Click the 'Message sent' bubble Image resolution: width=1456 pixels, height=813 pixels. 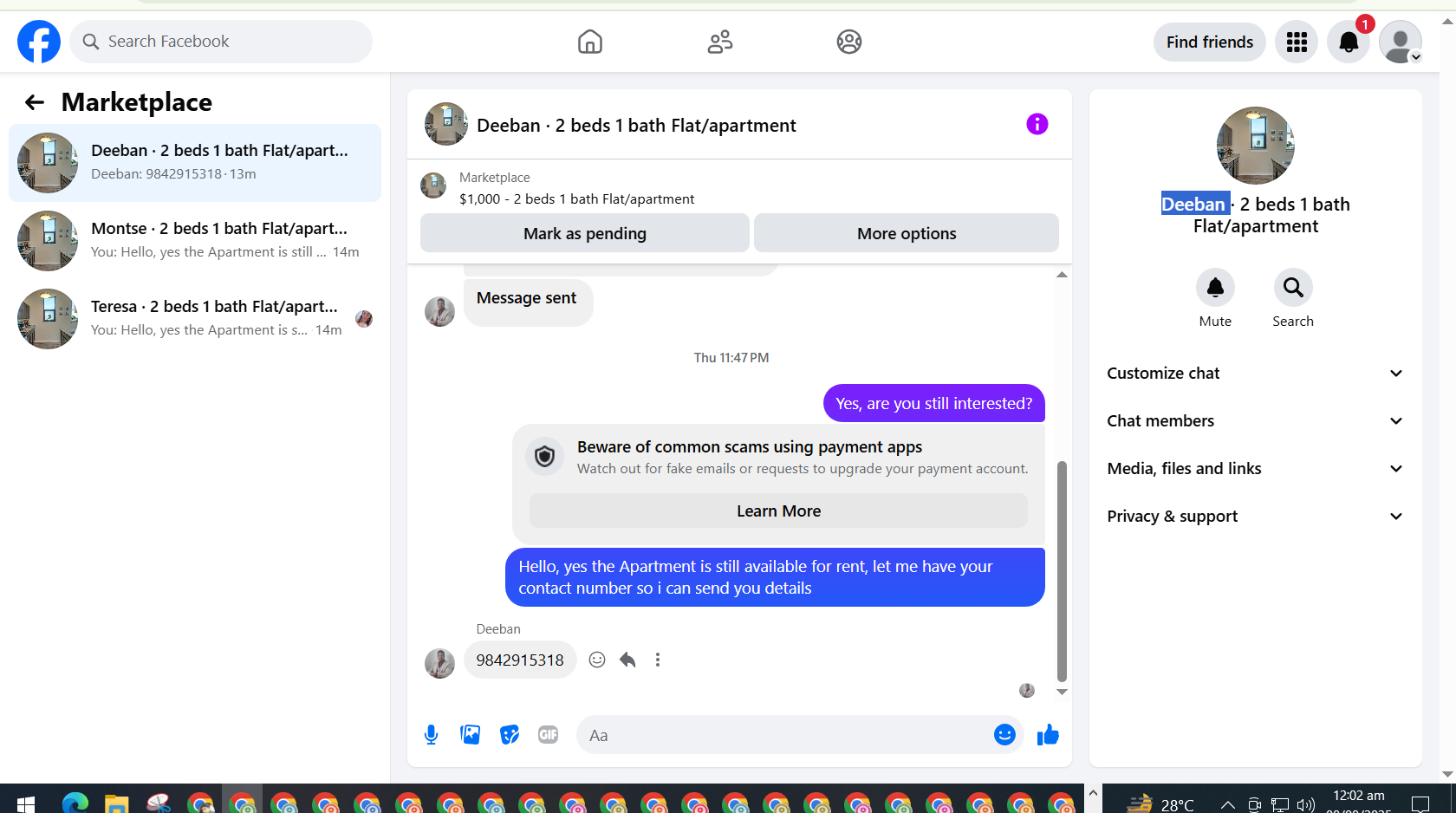528,302
